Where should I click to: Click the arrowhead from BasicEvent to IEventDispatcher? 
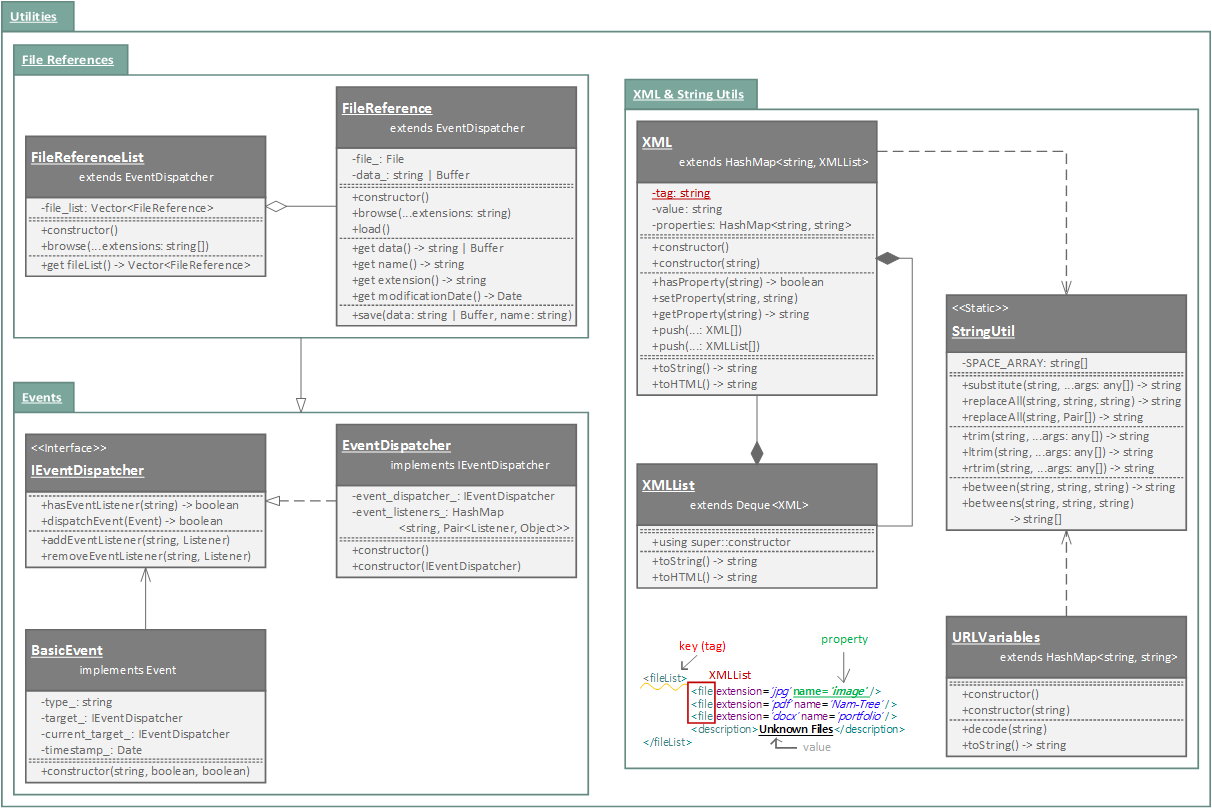click(146, 575)
